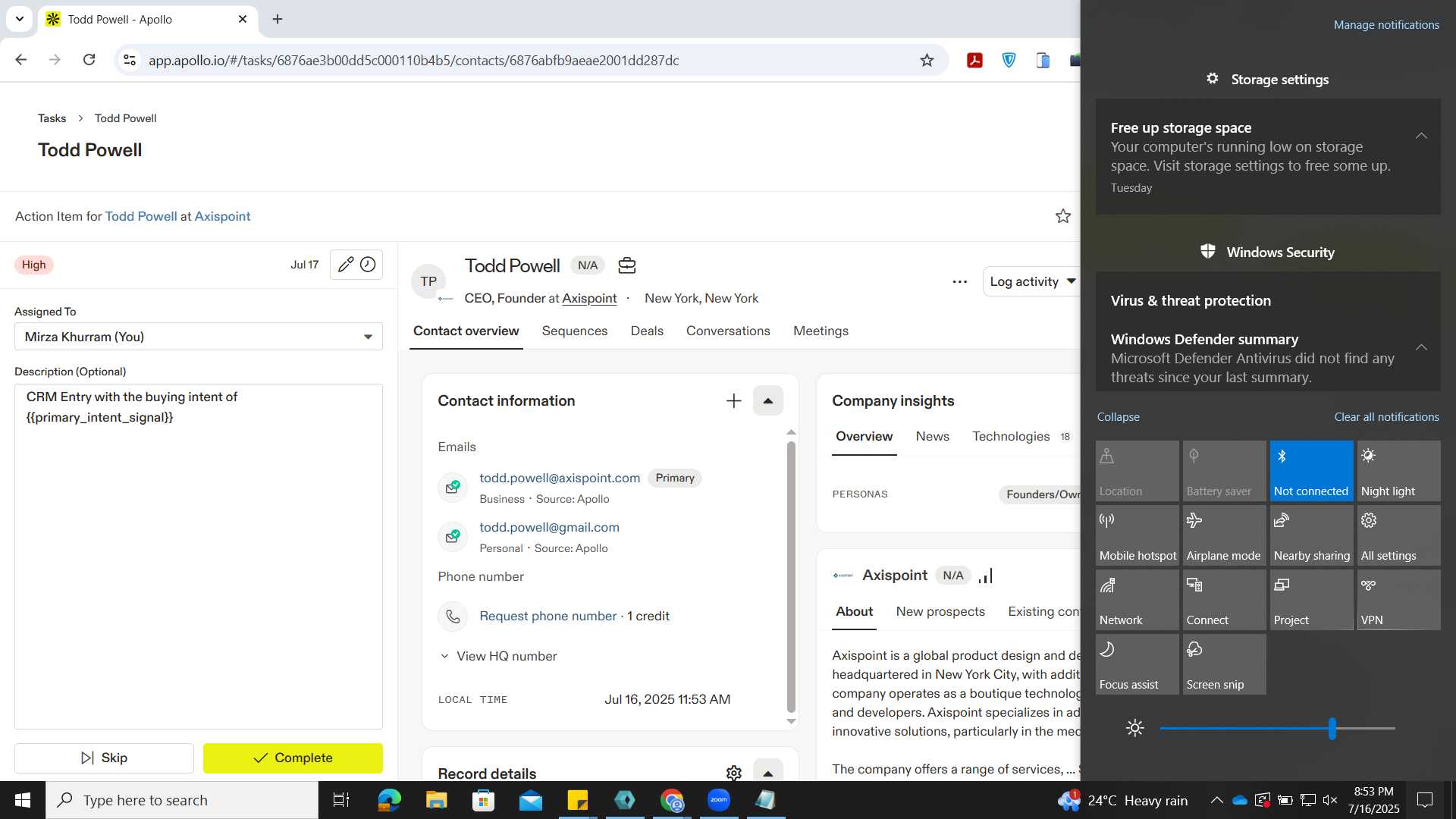Open Zoom from taskbar
Screen dimensions: 1456x819
pyautogui.click(x=719, y=800)
